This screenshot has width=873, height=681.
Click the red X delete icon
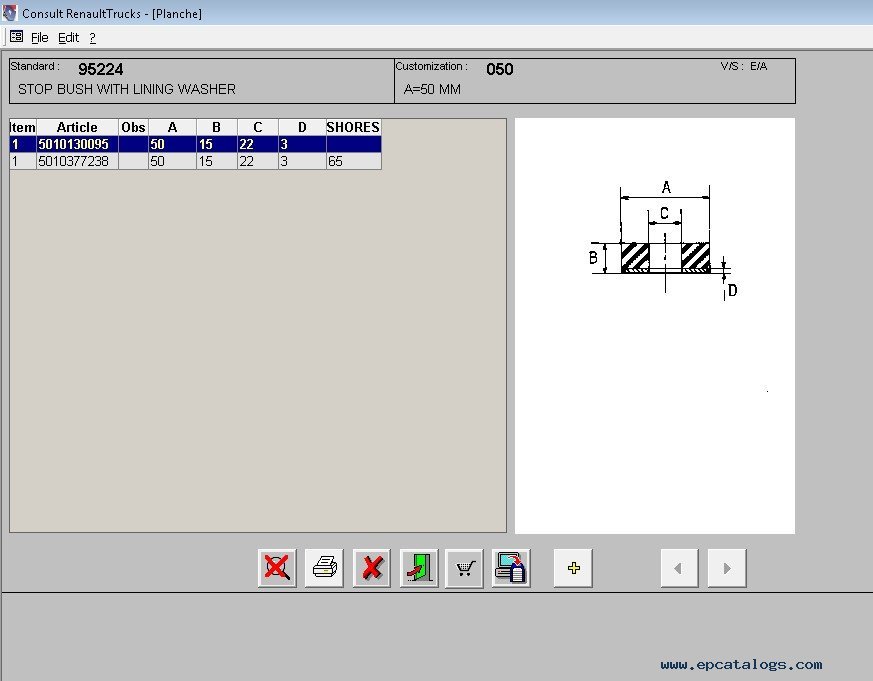pos(372,568)
